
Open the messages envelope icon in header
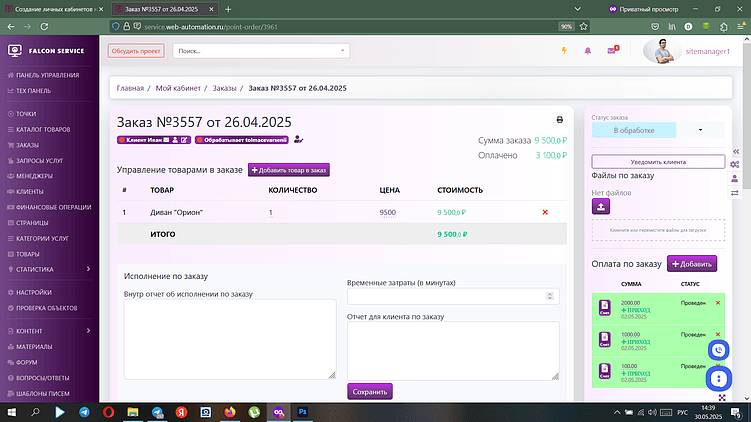(612, 50)
